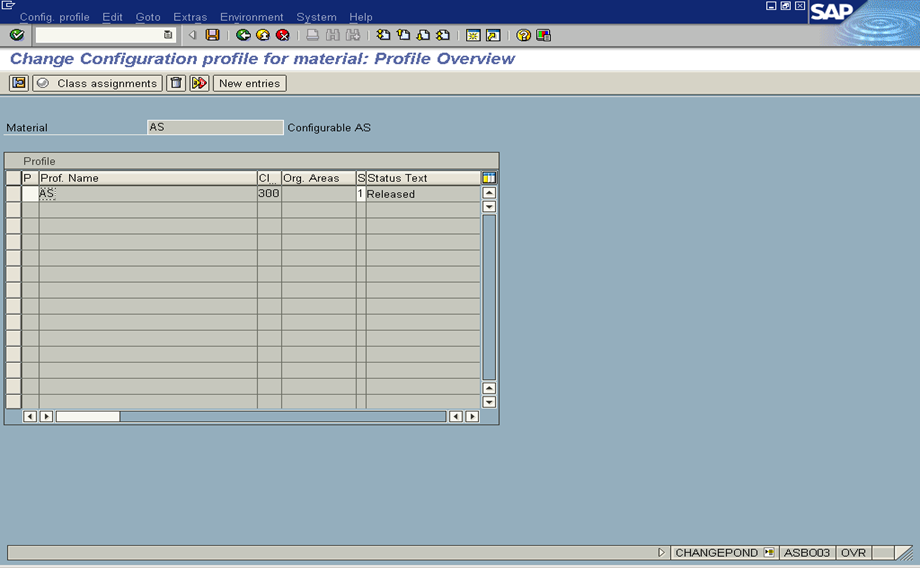920x568 pixels.
Task: Click the Find Next binoculars icon
Action: (x=353, y=35)
